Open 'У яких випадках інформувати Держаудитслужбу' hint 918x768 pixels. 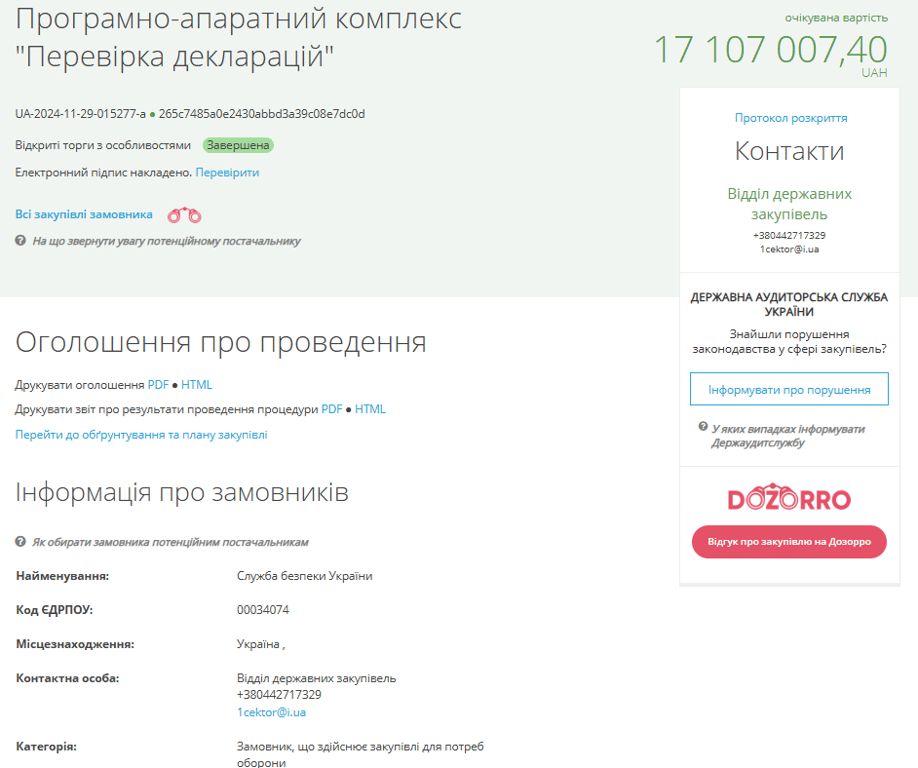788,435
